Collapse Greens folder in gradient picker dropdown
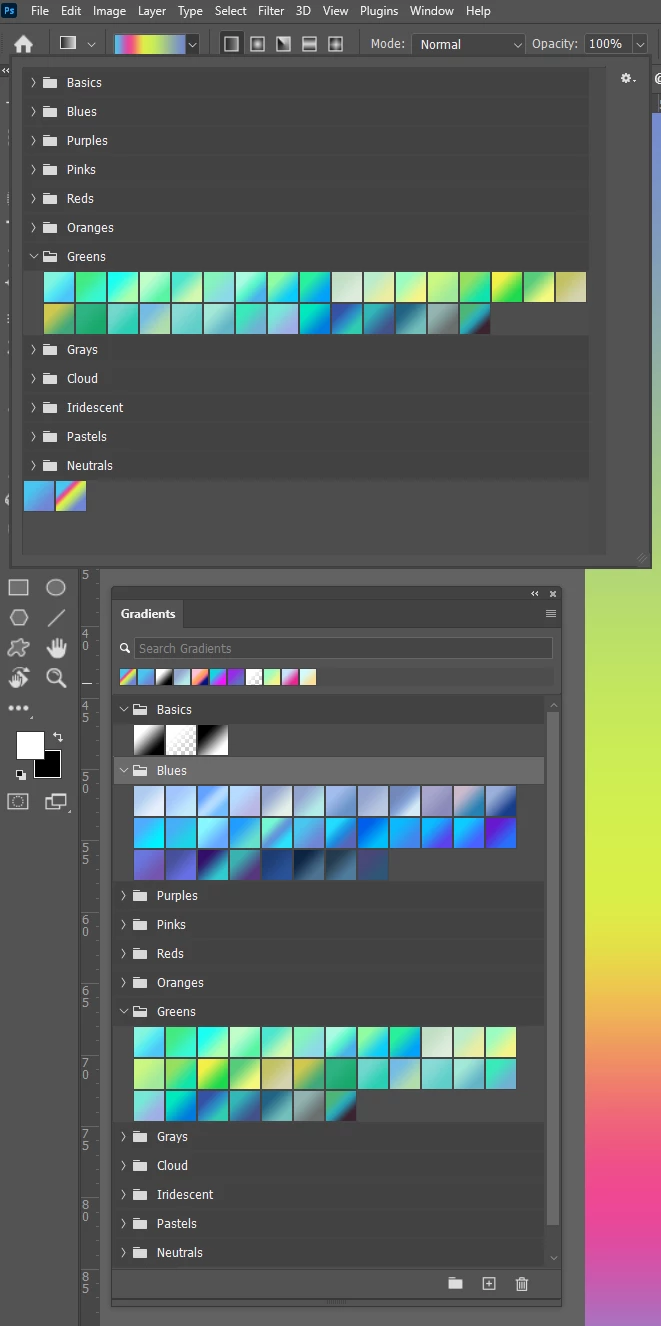Viewport: 661px width, 1326px height. 33,256
